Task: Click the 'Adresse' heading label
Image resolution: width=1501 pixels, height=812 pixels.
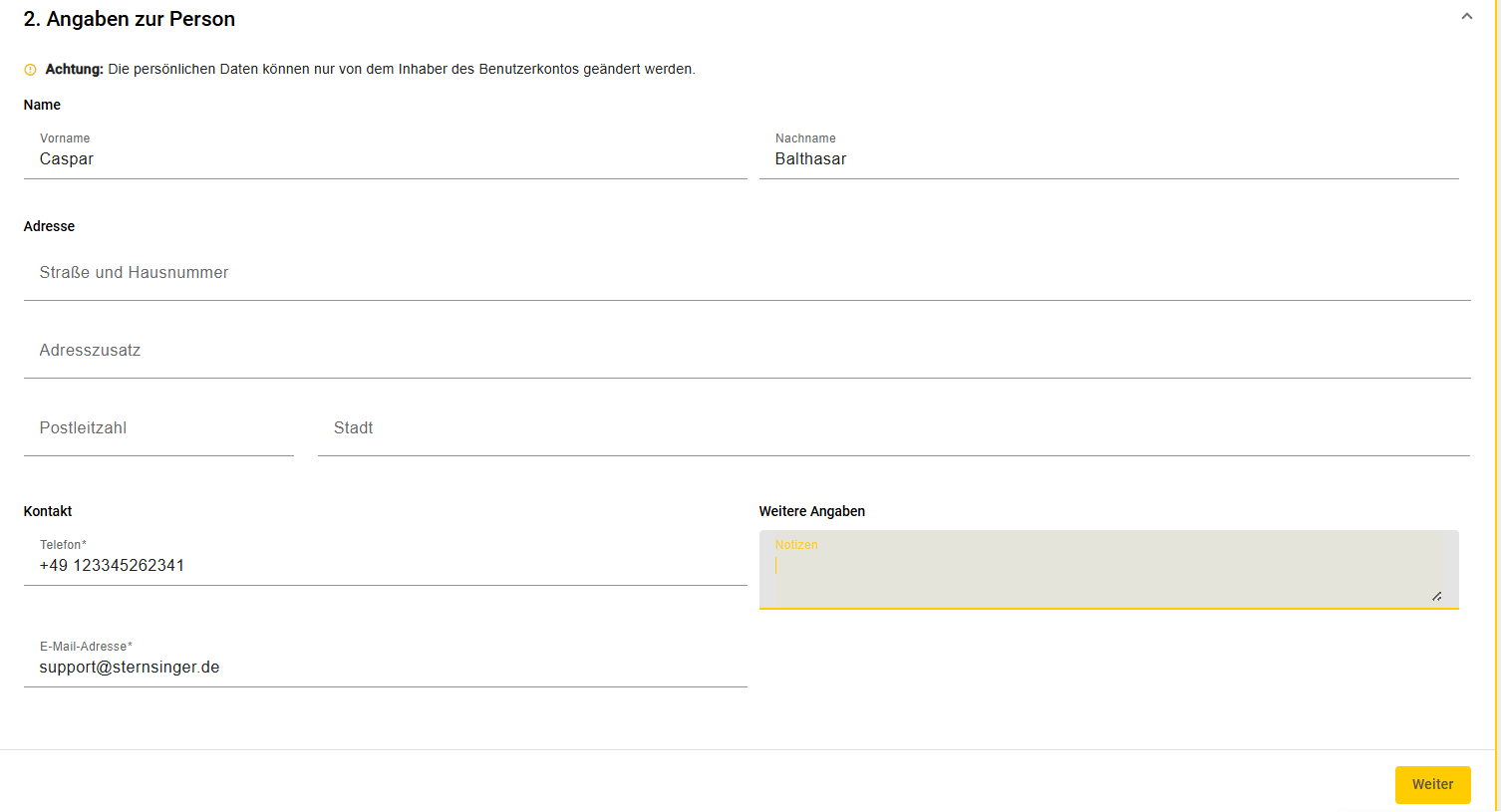Action: (49, 226)
